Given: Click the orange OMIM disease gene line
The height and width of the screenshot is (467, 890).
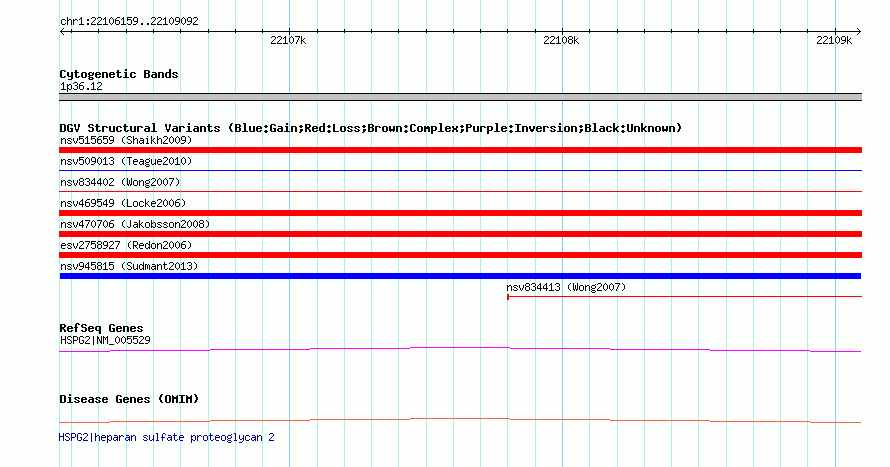Looking at the screenshot, I should (460, 420).
